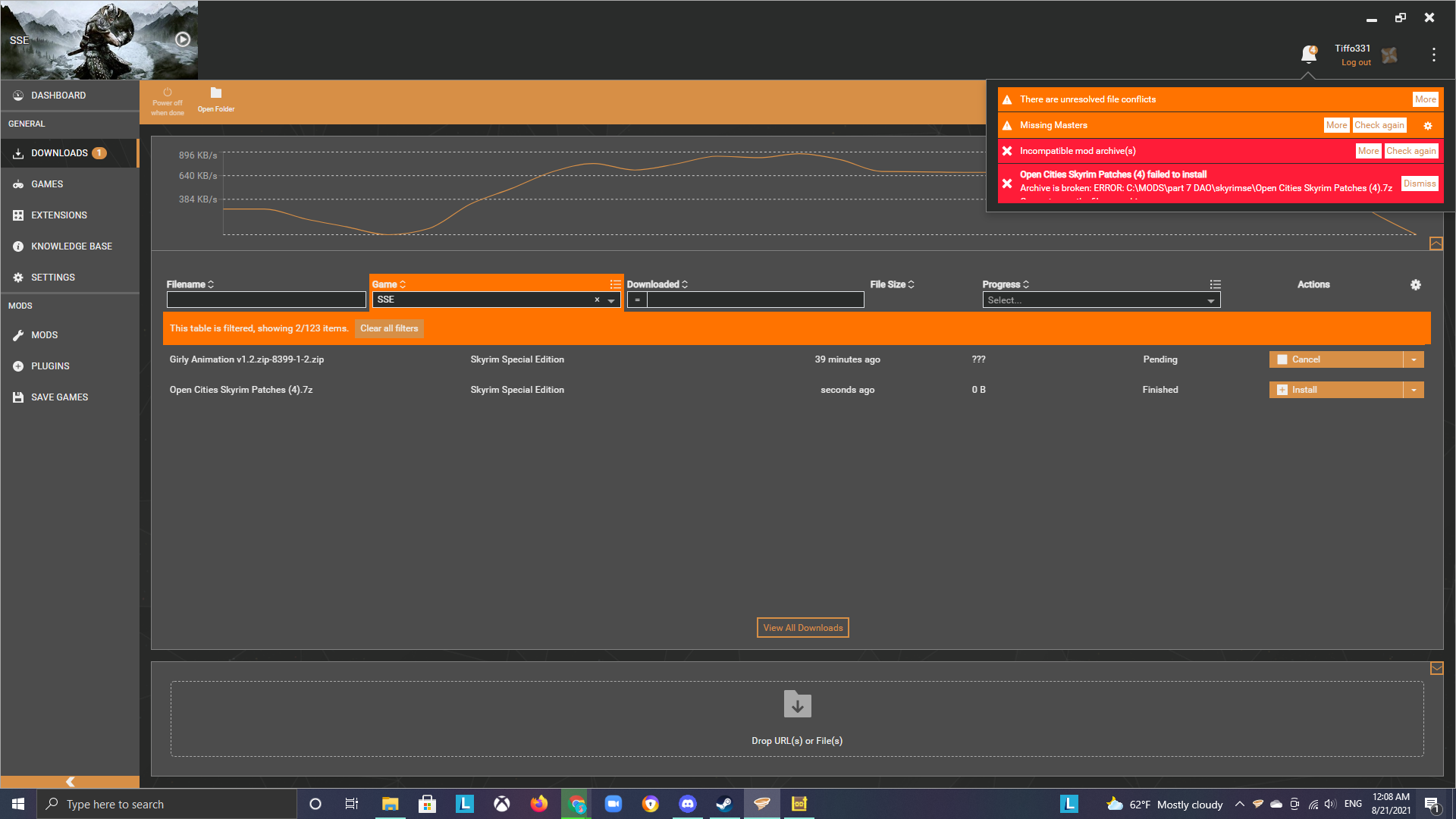Open the Progress Select dropdown
1456x819 pixels.
[1101, 300]
